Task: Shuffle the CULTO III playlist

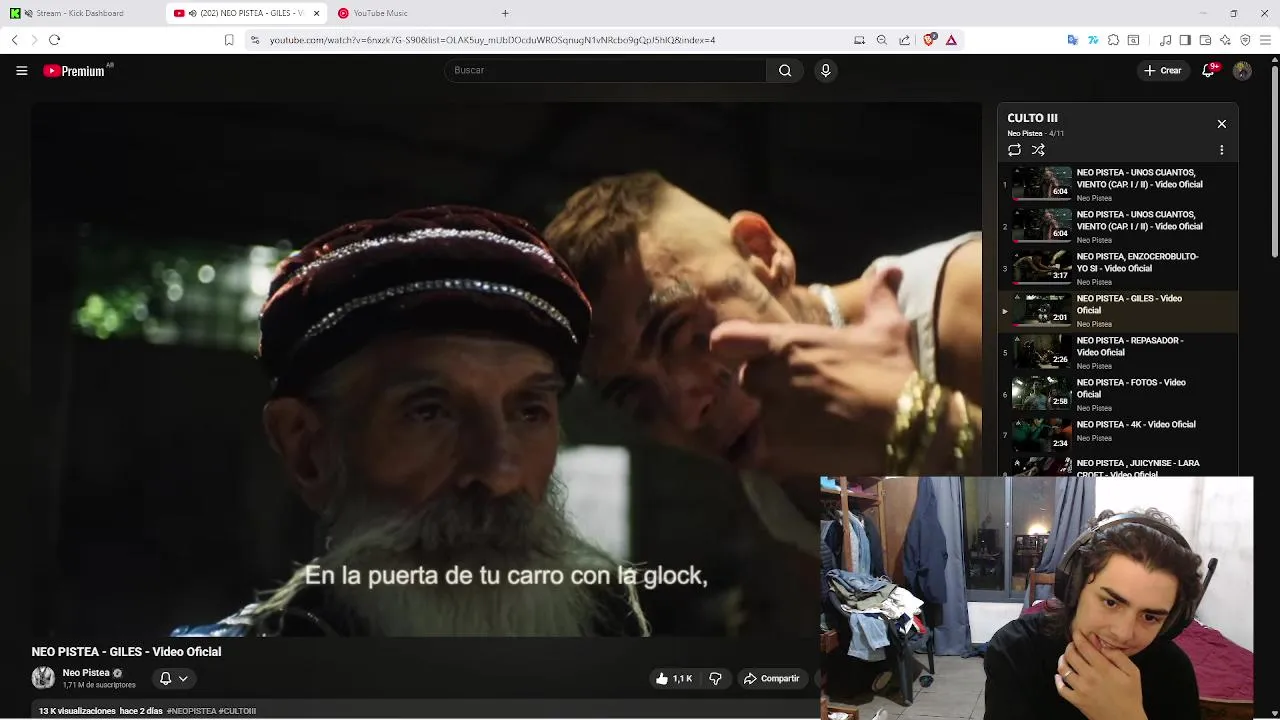Action: [1038, 150]
